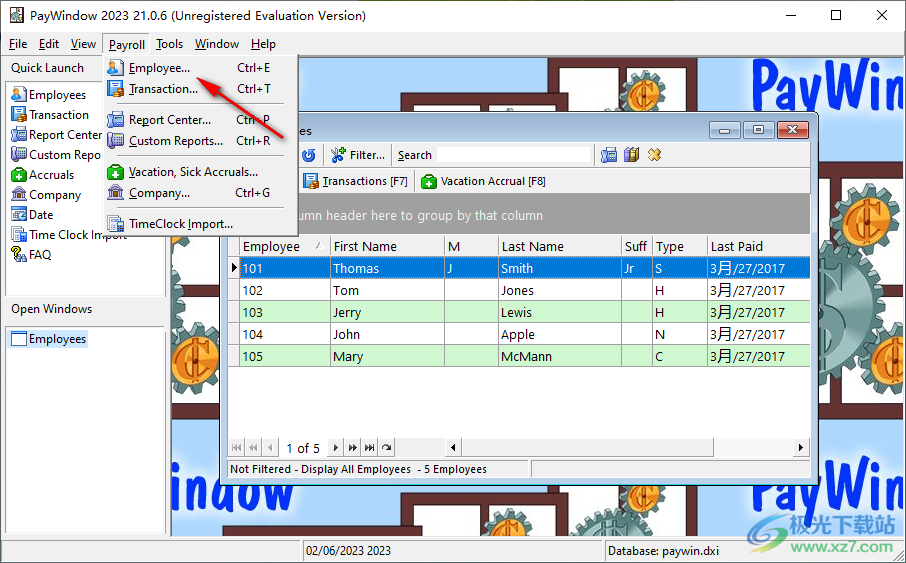Click horizontal scrollbar left arrow
This screenshot has height=563, width=906.
(453, 447)
